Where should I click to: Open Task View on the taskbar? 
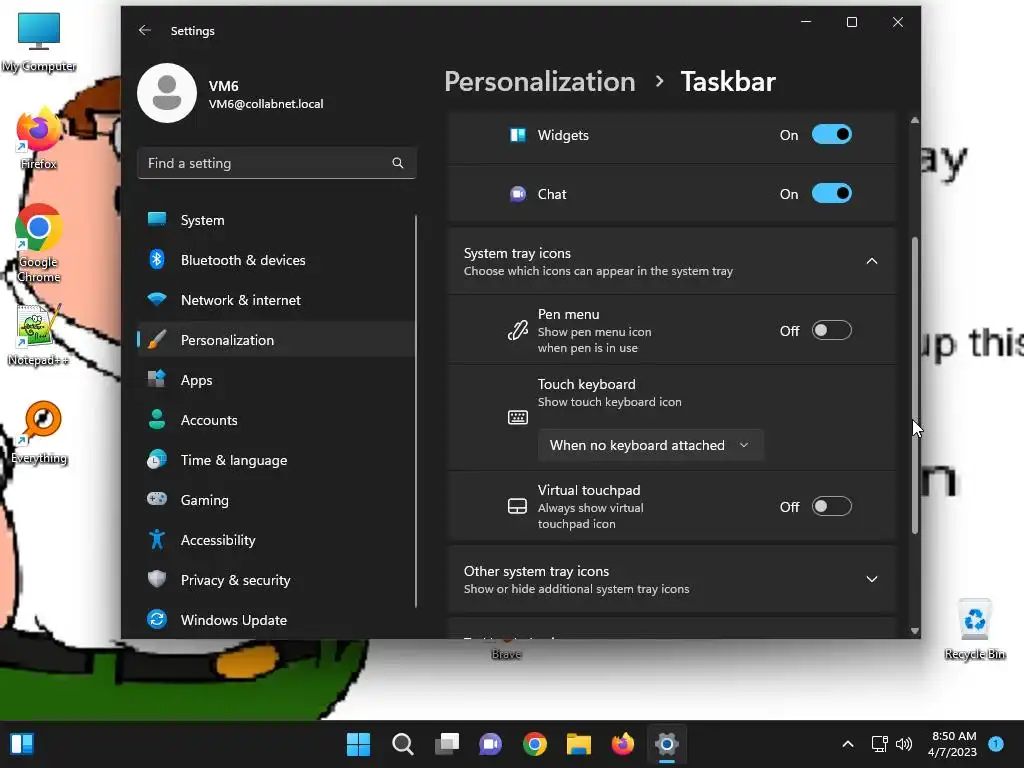pyautogui.click(x=447, y=744)
